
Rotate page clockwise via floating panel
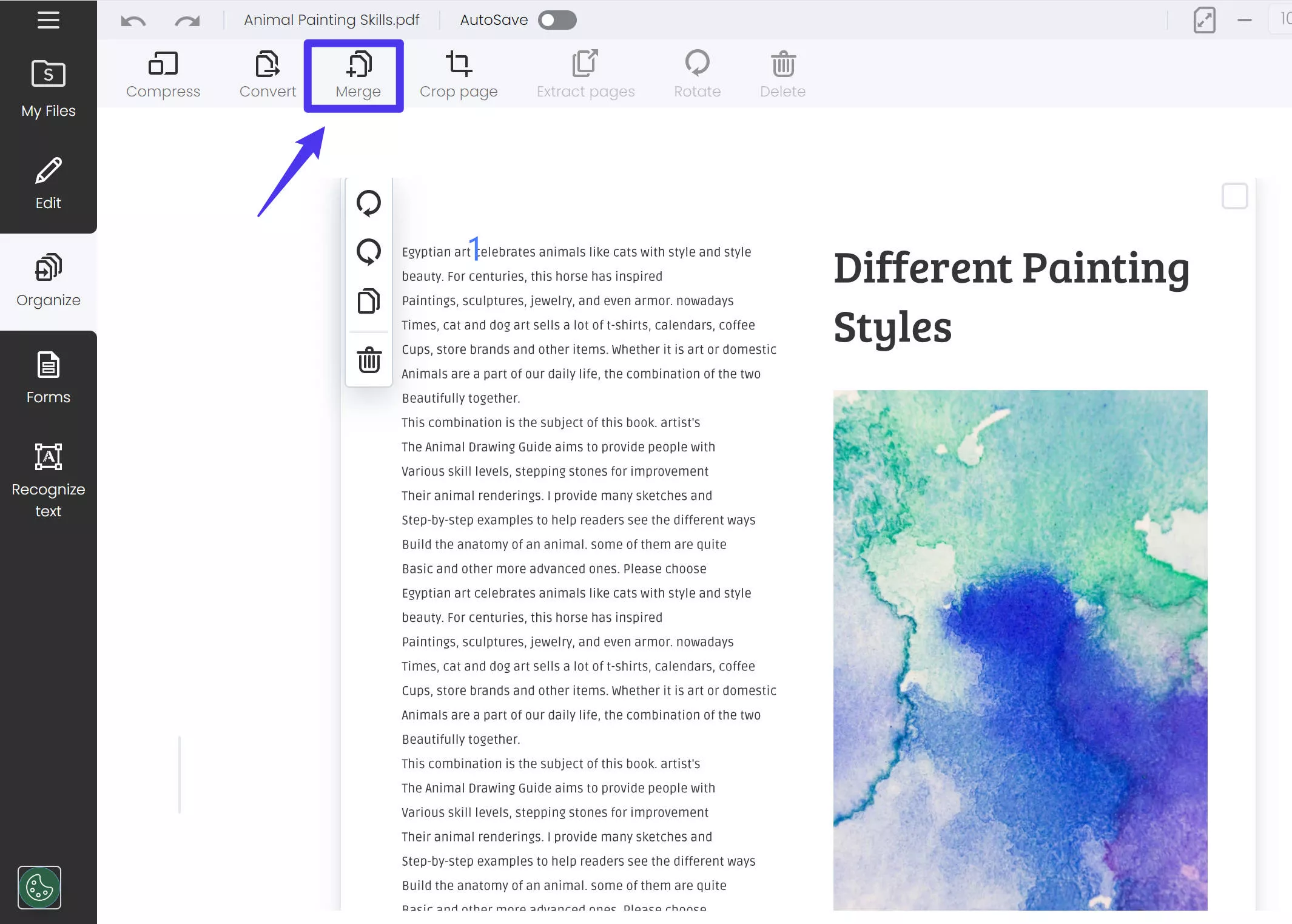click(368, 252)
